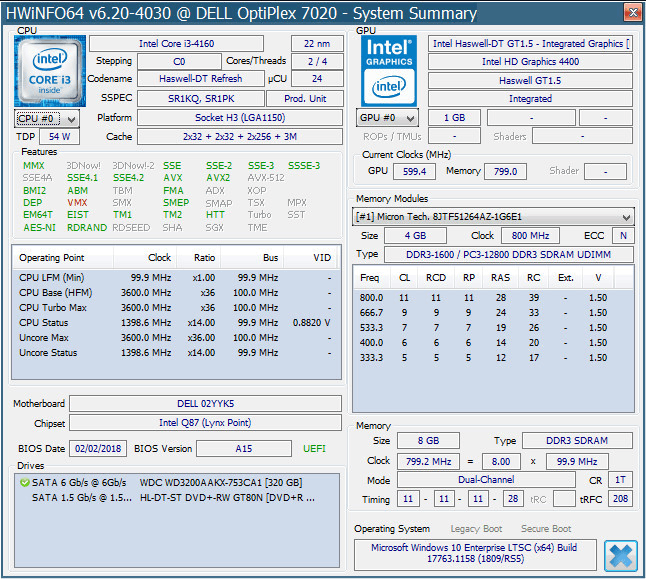This screenshot has height=579, width=646.
Task: Click the Intel HD Graphics 4400 field
Action: pos(530,62)
